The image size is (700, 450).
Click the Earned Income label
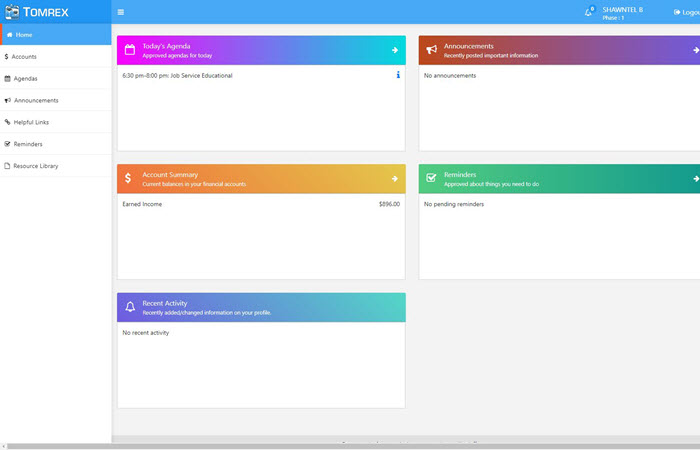tap(142, 204)
